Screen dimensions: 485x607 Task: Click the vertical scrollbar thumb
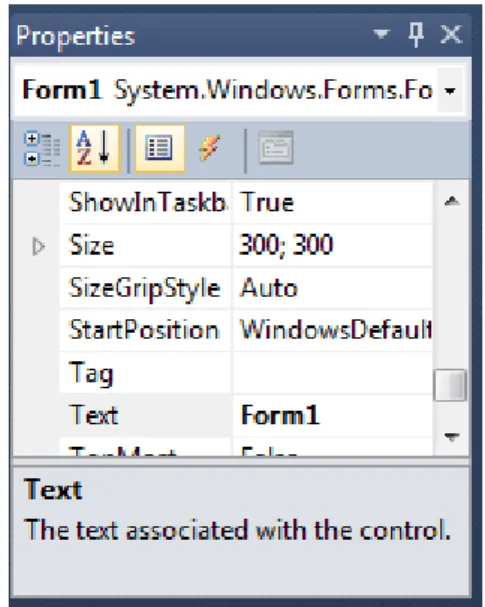(x=451, y=385)
